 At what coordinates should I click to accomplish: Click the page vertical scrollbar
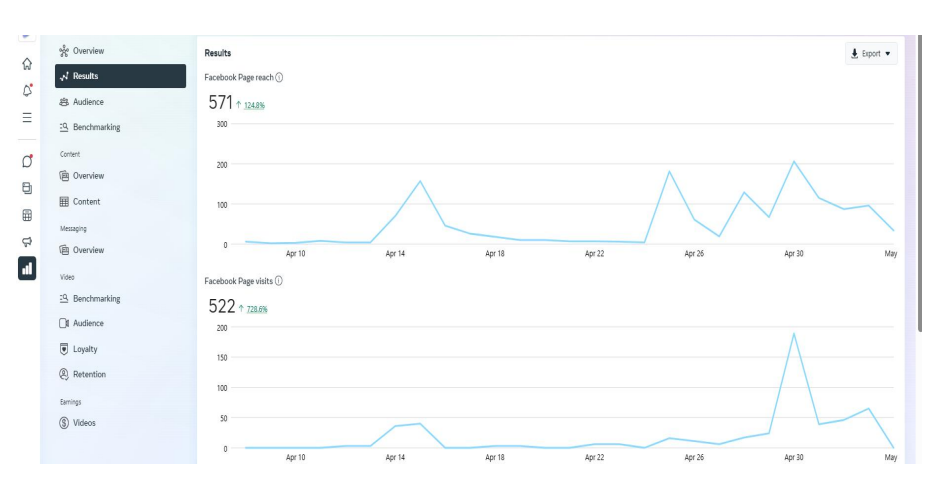(x=920, y=183)
